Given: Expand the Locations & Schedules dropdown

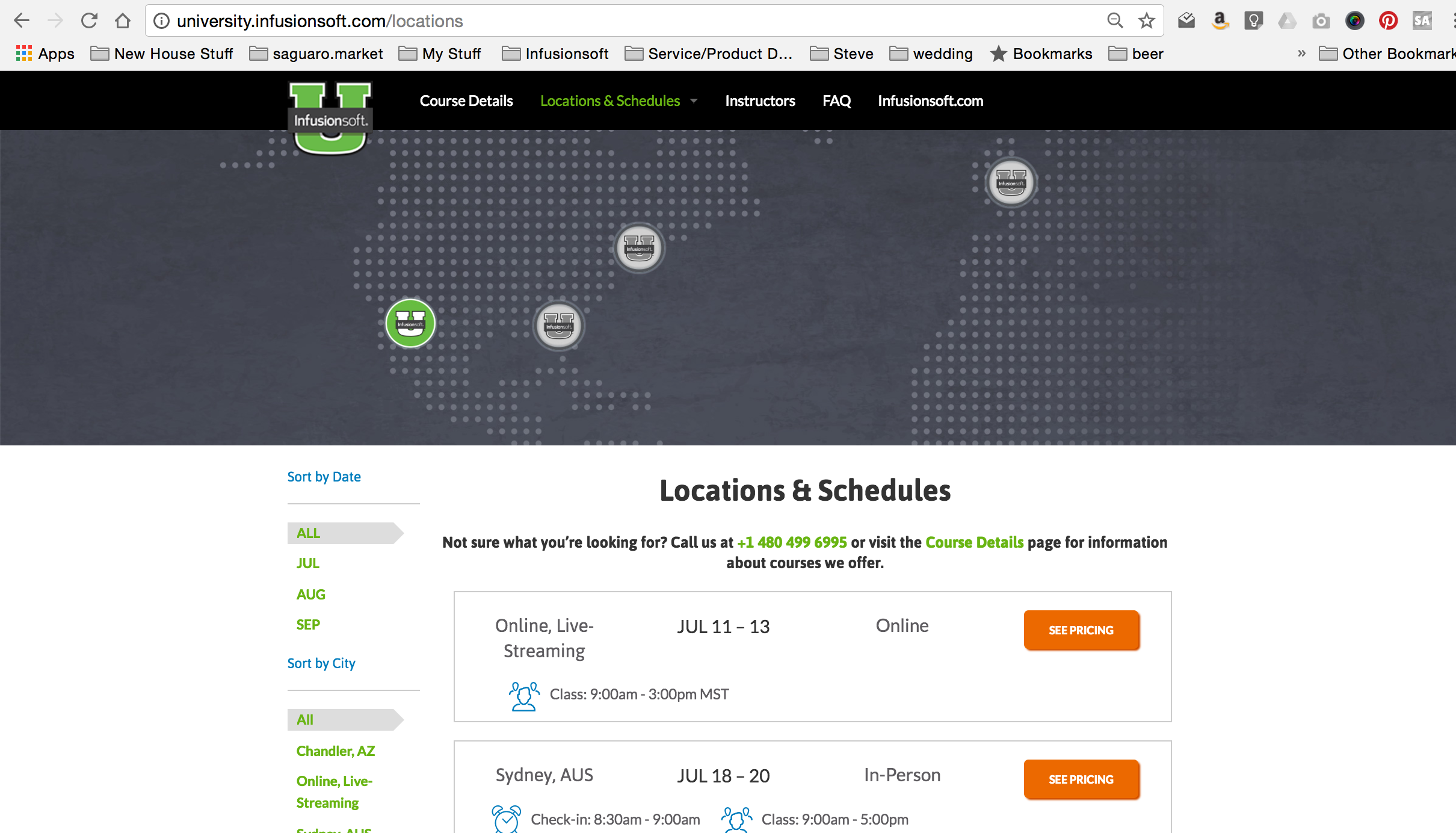Looking at the screenshot, I should (x=693, y=101).
